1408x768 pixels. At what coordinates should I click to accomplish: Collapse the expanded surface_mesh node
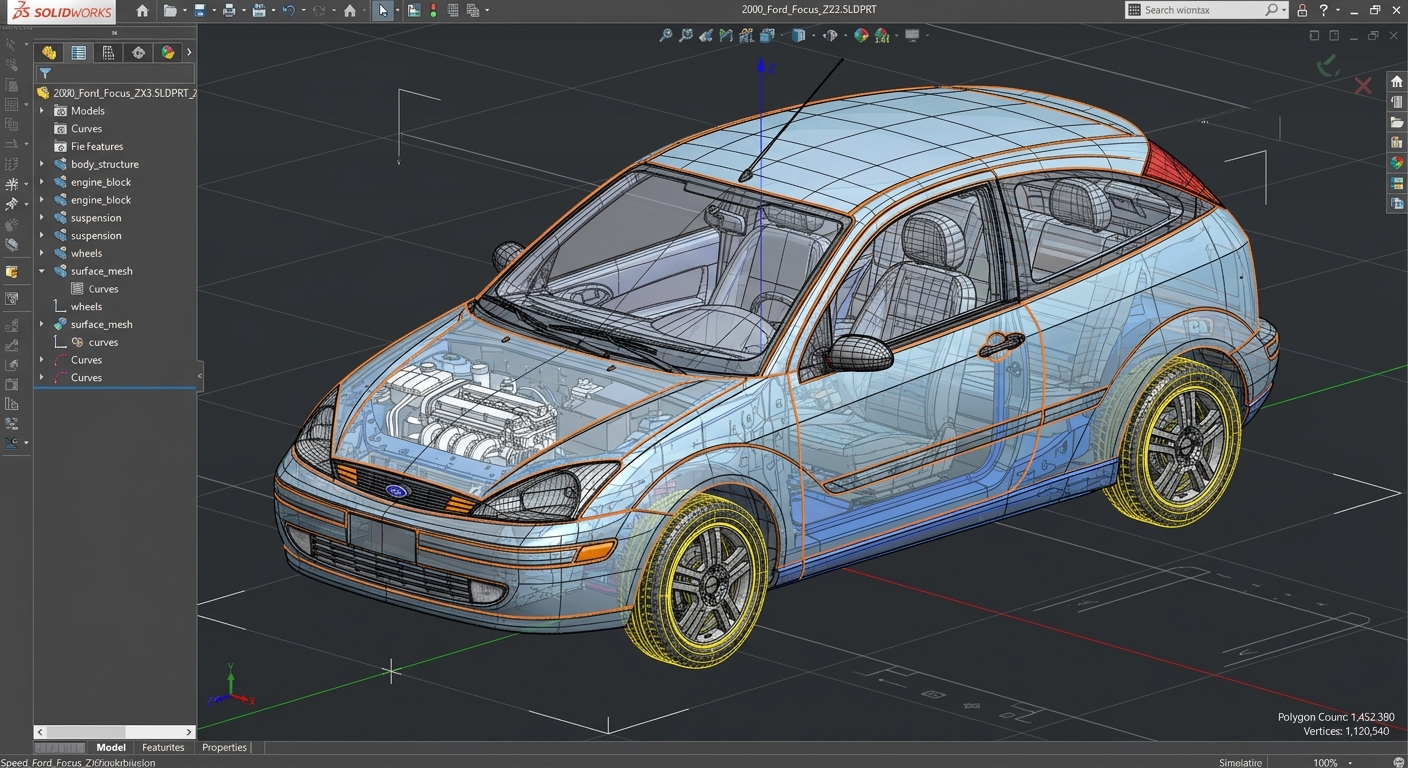pyautogui.click(x=42, y=271)
